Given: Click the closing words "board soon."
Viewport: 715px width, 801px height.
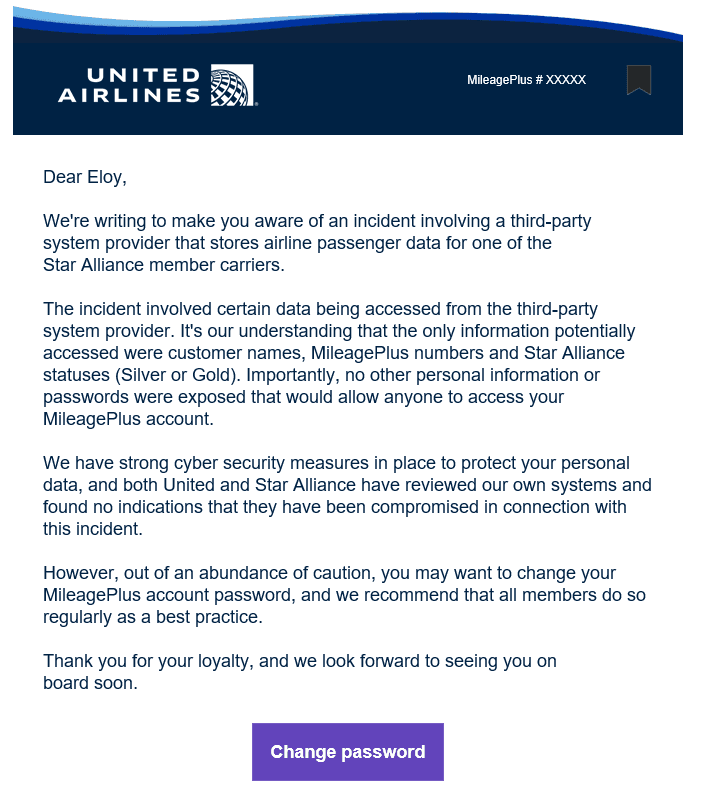Looking at the screenshot, I should (90, 683).
